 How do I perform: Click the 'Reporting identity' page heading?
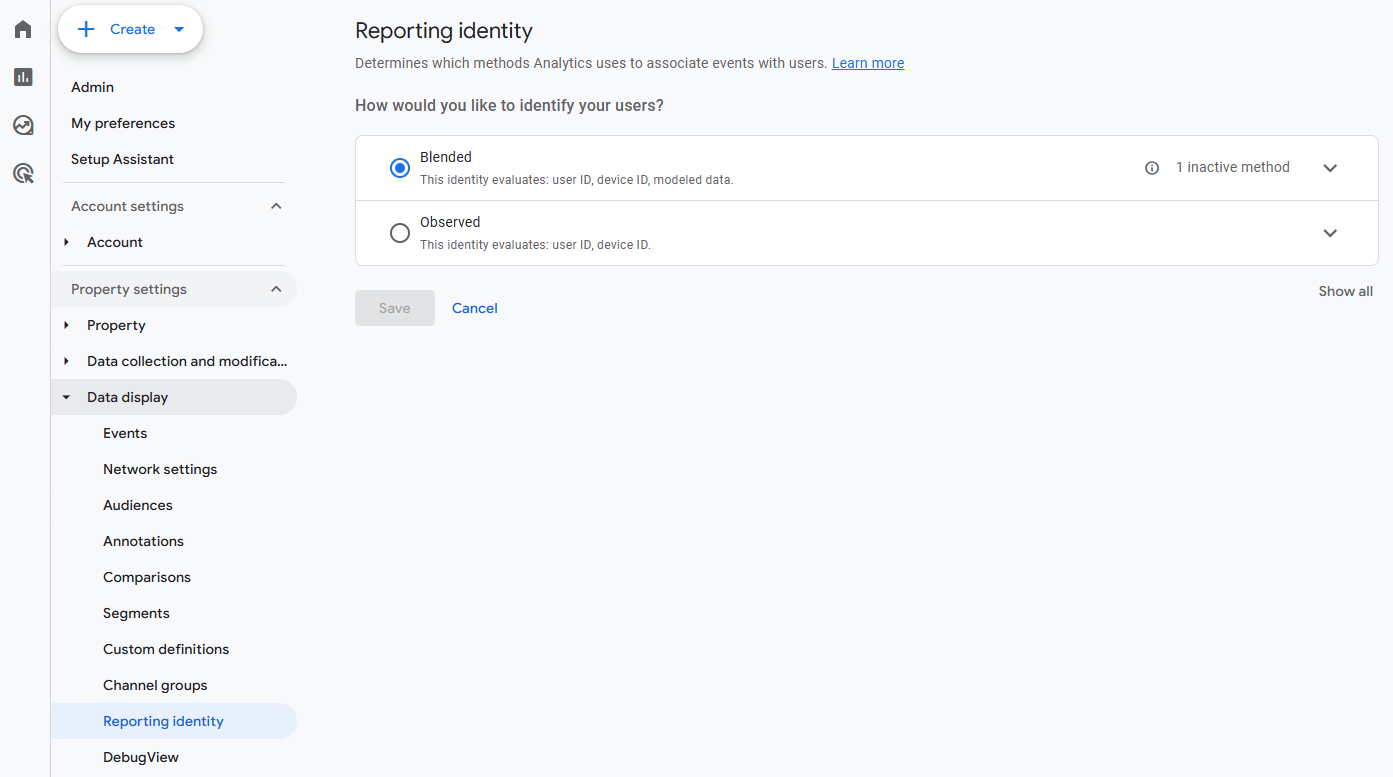(444, 31)
